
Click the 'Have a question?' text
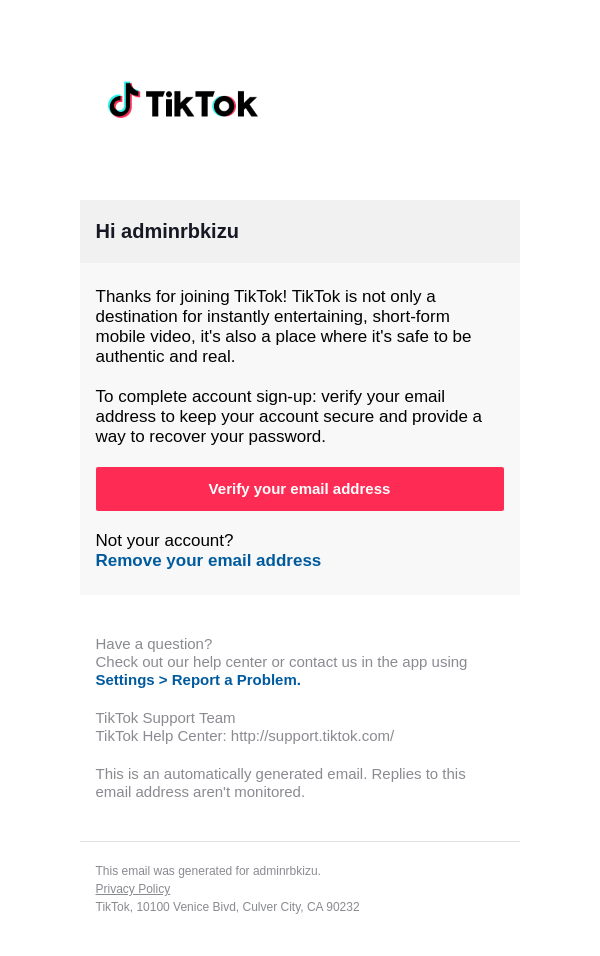click(154, 644)
